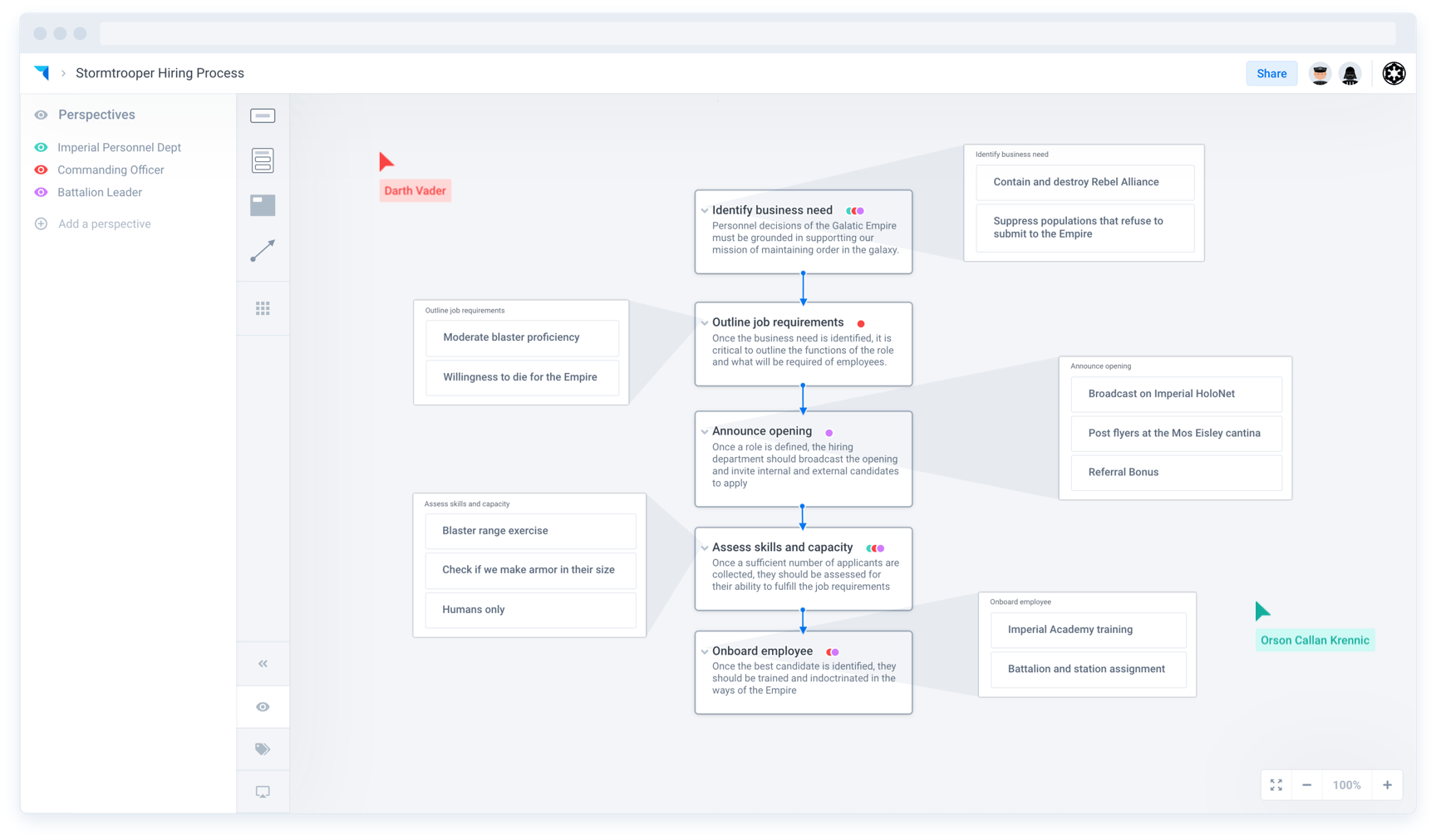Click the red dot on Outline job requirements

[x=861, y=324]
